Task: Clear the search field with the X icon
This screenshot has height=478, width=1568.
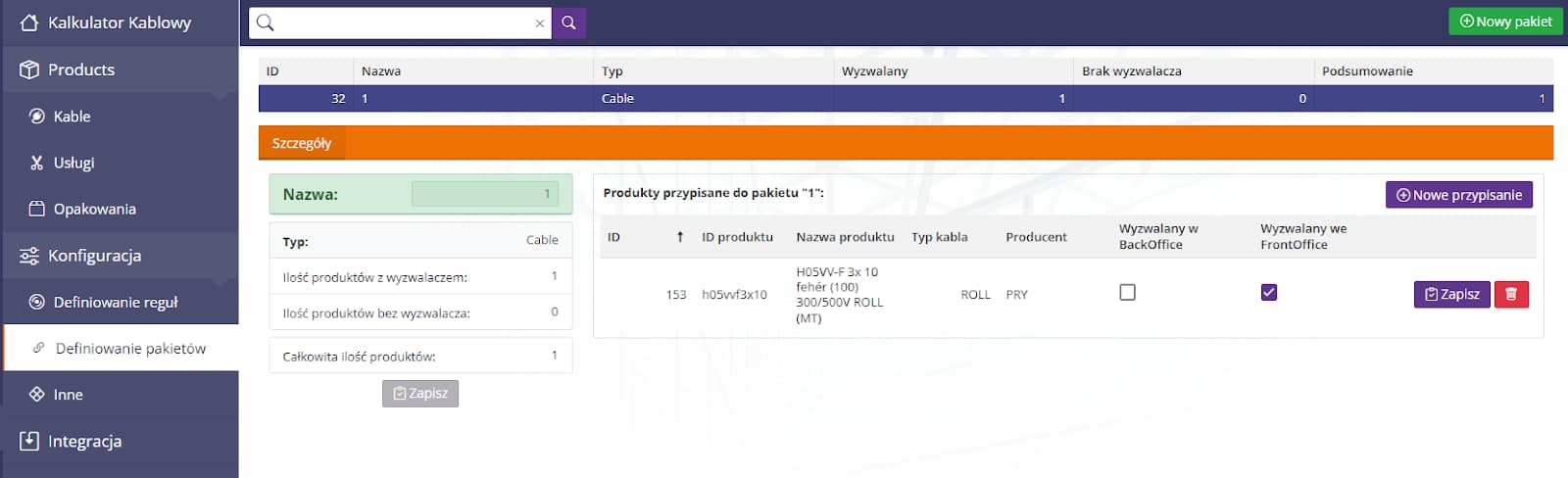Action: (x=539, y=24)
